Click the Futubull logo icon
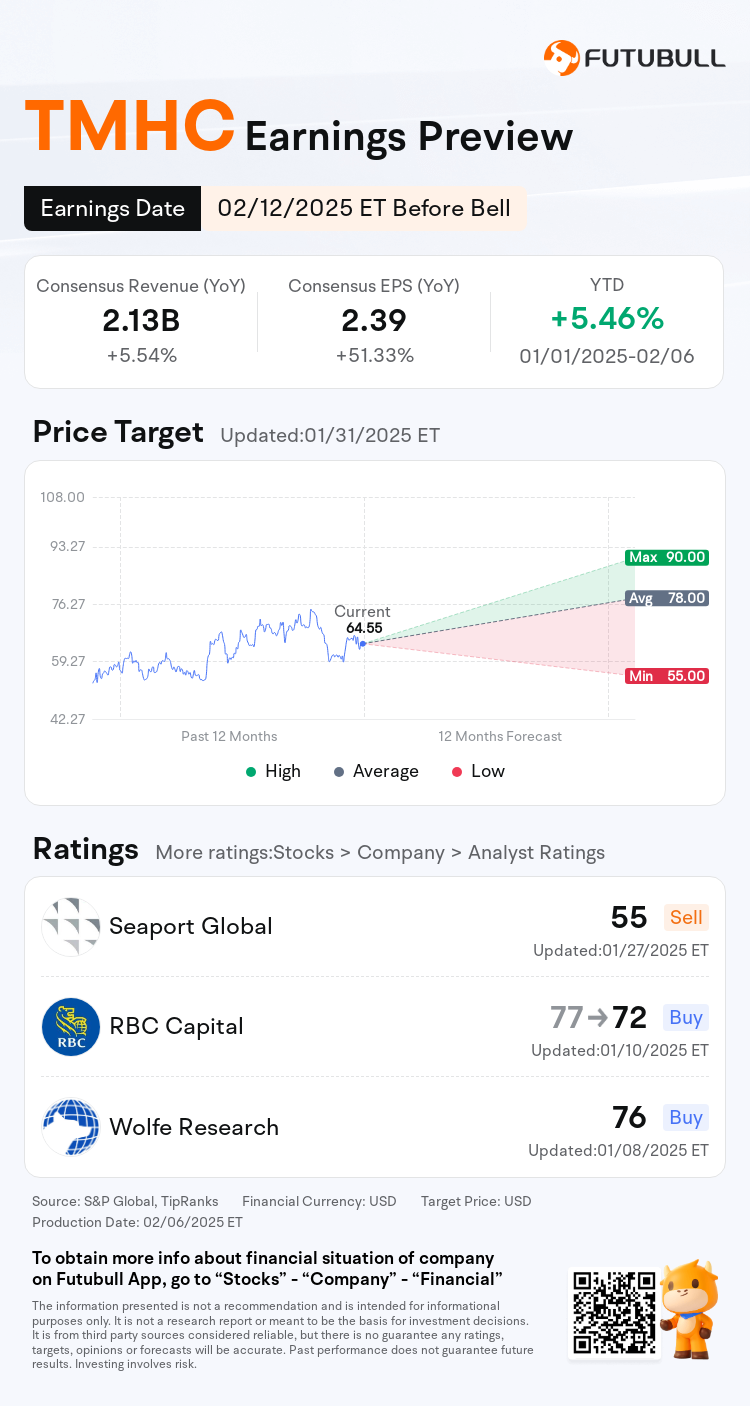 coord(561,58)
